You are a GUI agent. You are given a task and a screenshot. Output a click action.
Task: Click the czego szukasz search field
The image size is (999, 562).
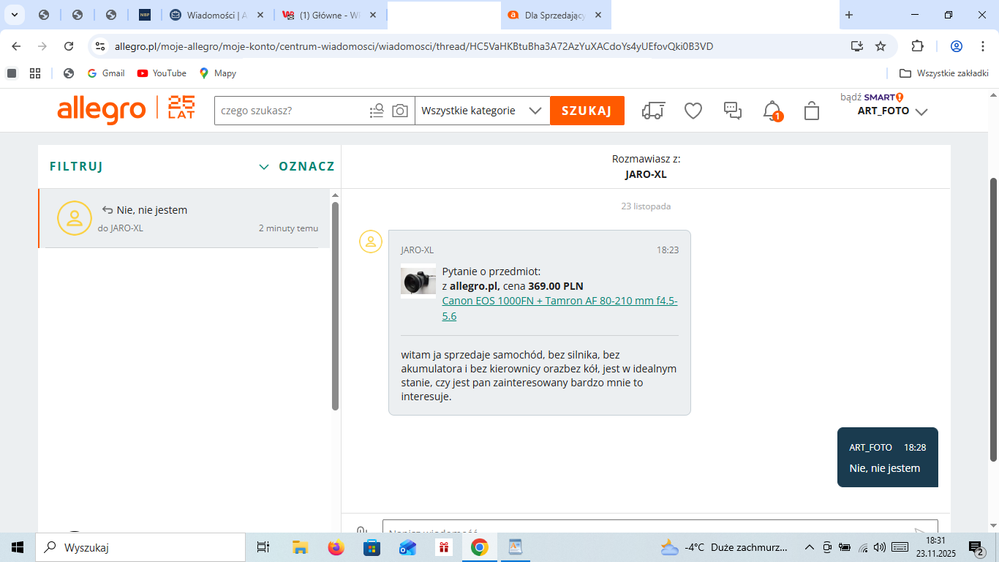tap(290, 111)
